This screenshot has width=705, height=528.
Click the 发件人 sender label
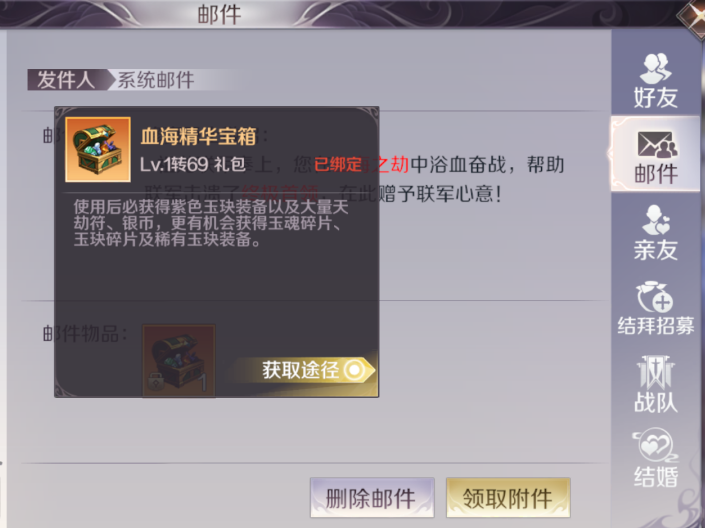pos(66,80)
